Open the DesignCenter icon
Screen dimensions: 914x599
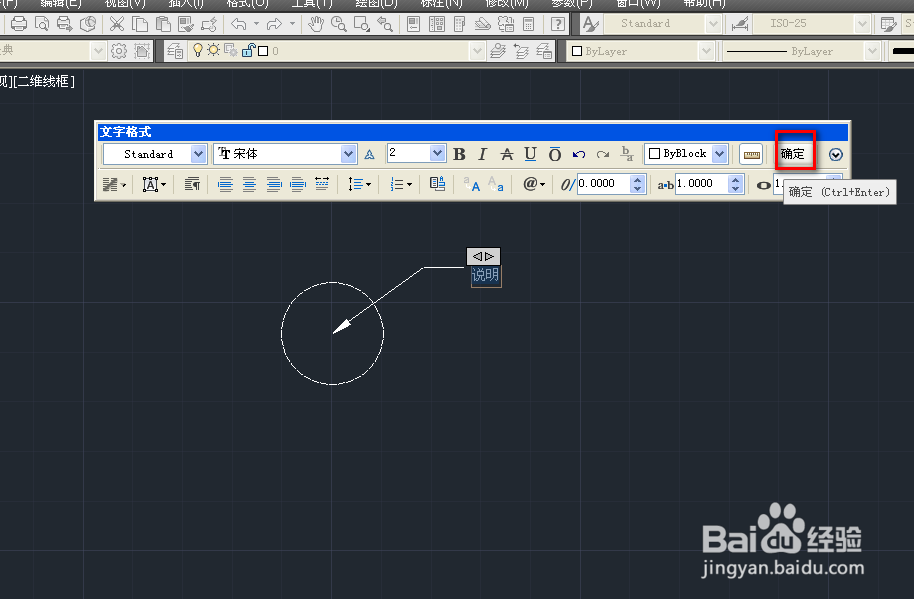pos(437,24)
